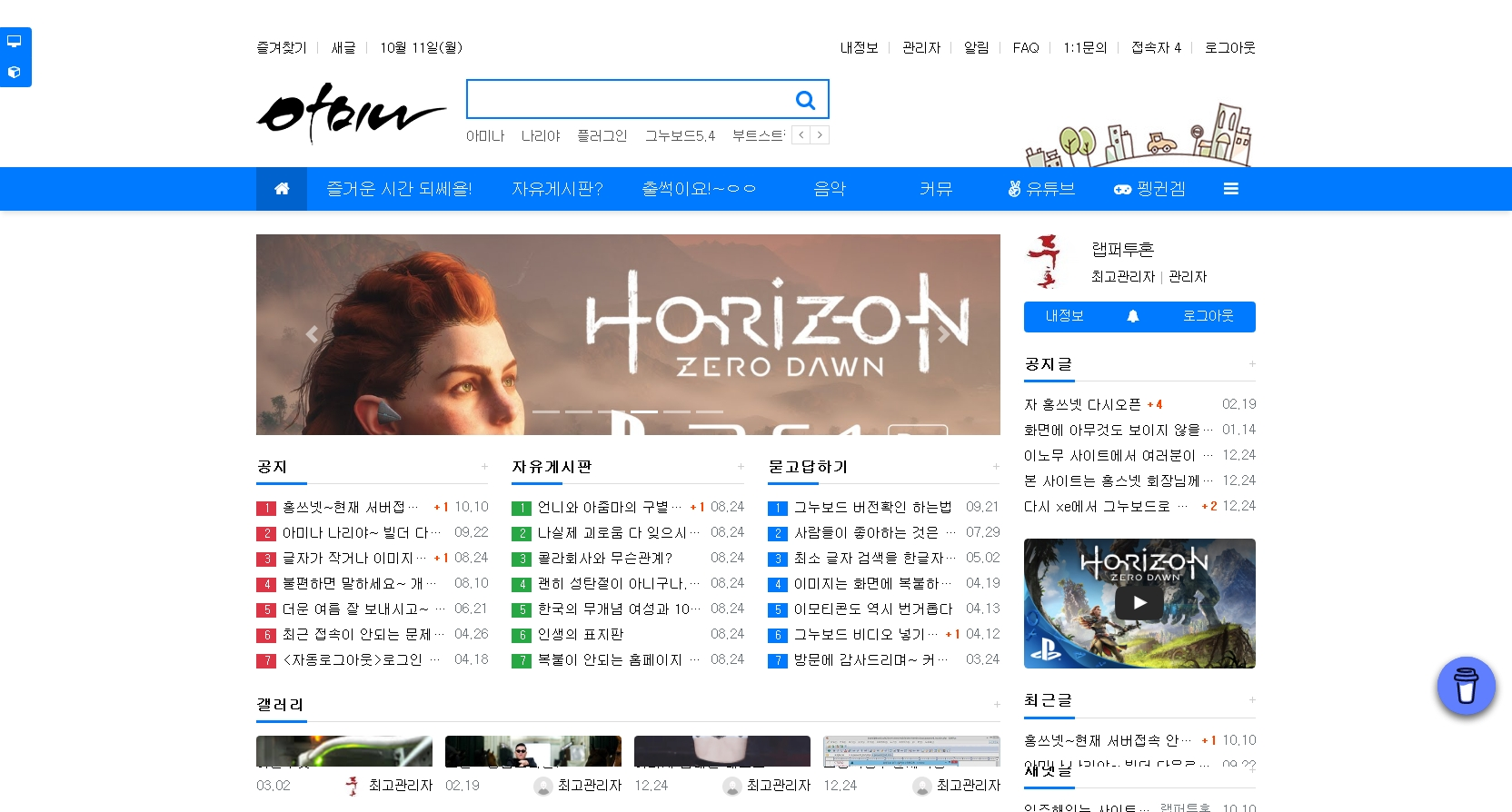Open 최근글 item '홈쓰넷~현재 서버접속 안…'
Image resolution: width=1512 pixels, height=812 pixels.
1108,741
